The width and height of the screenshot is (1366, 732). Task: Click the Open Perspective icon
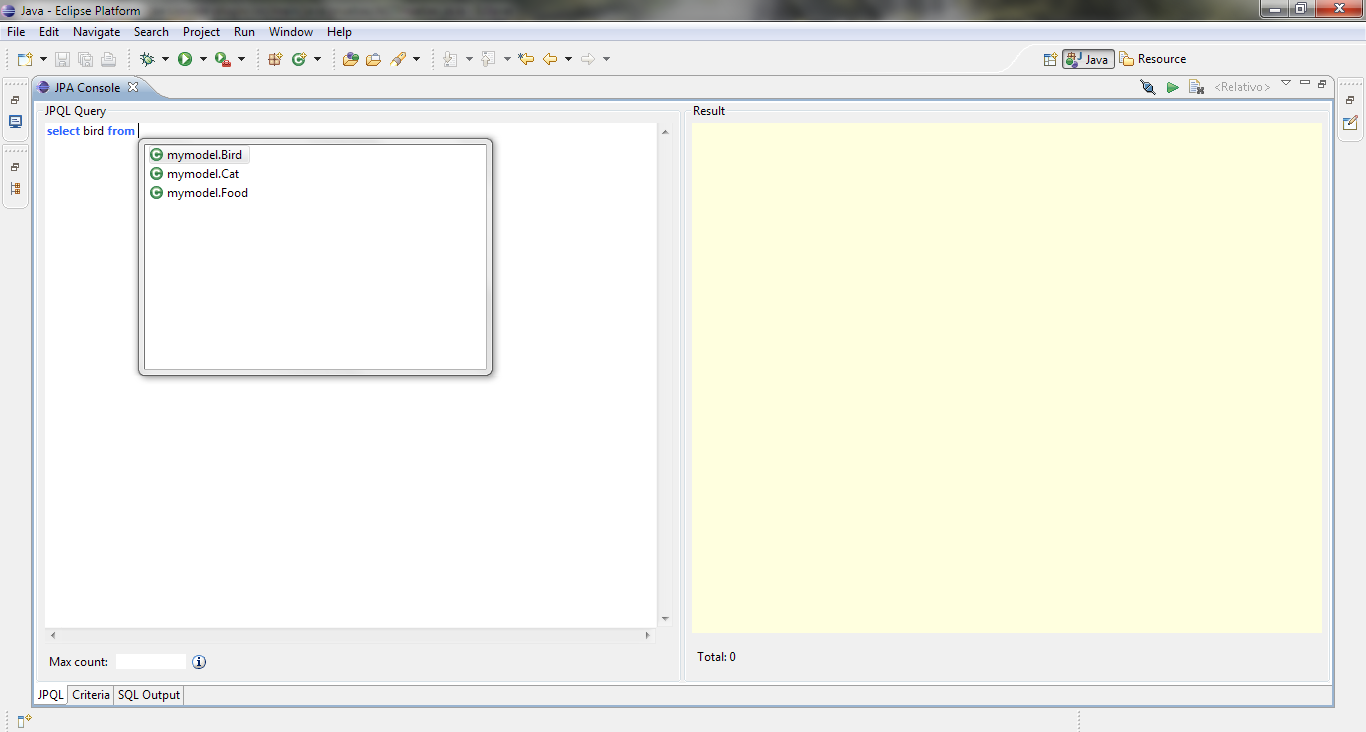coord(1050,59)
